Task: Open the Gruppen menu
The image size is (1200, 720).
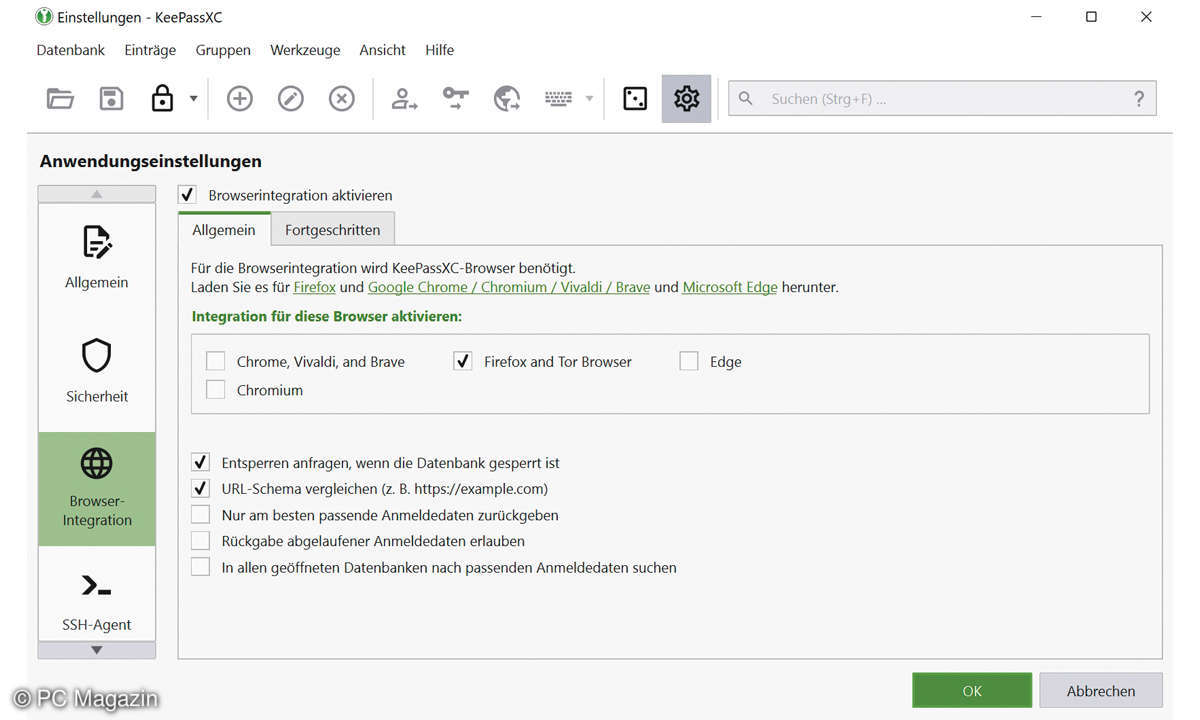Action: pyautogui.click(x=223, y=50)
